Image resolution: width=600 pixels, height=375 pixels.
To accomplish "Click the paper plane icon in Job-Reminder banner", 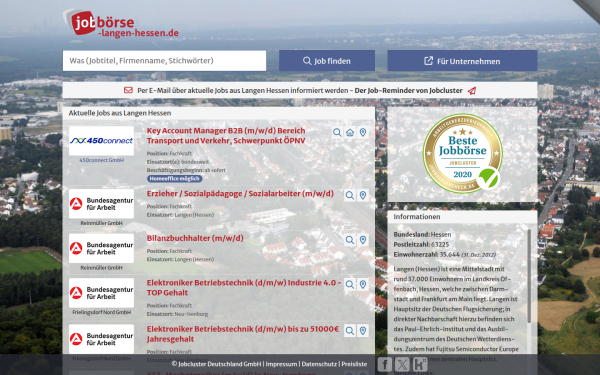I will (472, 91).
